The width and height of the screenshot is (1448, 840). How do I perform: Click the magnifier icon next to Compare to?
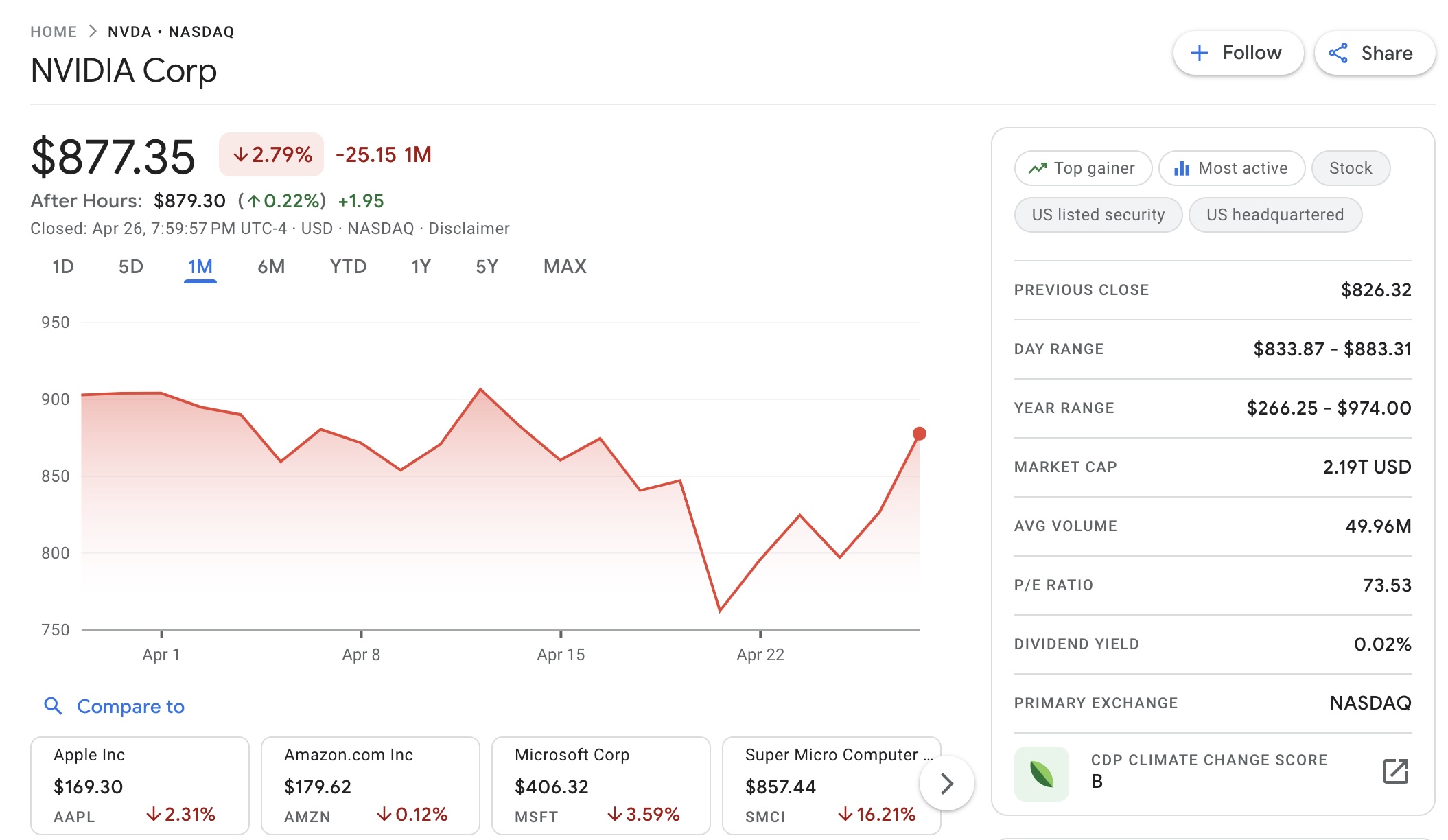[x=53, y=705]
